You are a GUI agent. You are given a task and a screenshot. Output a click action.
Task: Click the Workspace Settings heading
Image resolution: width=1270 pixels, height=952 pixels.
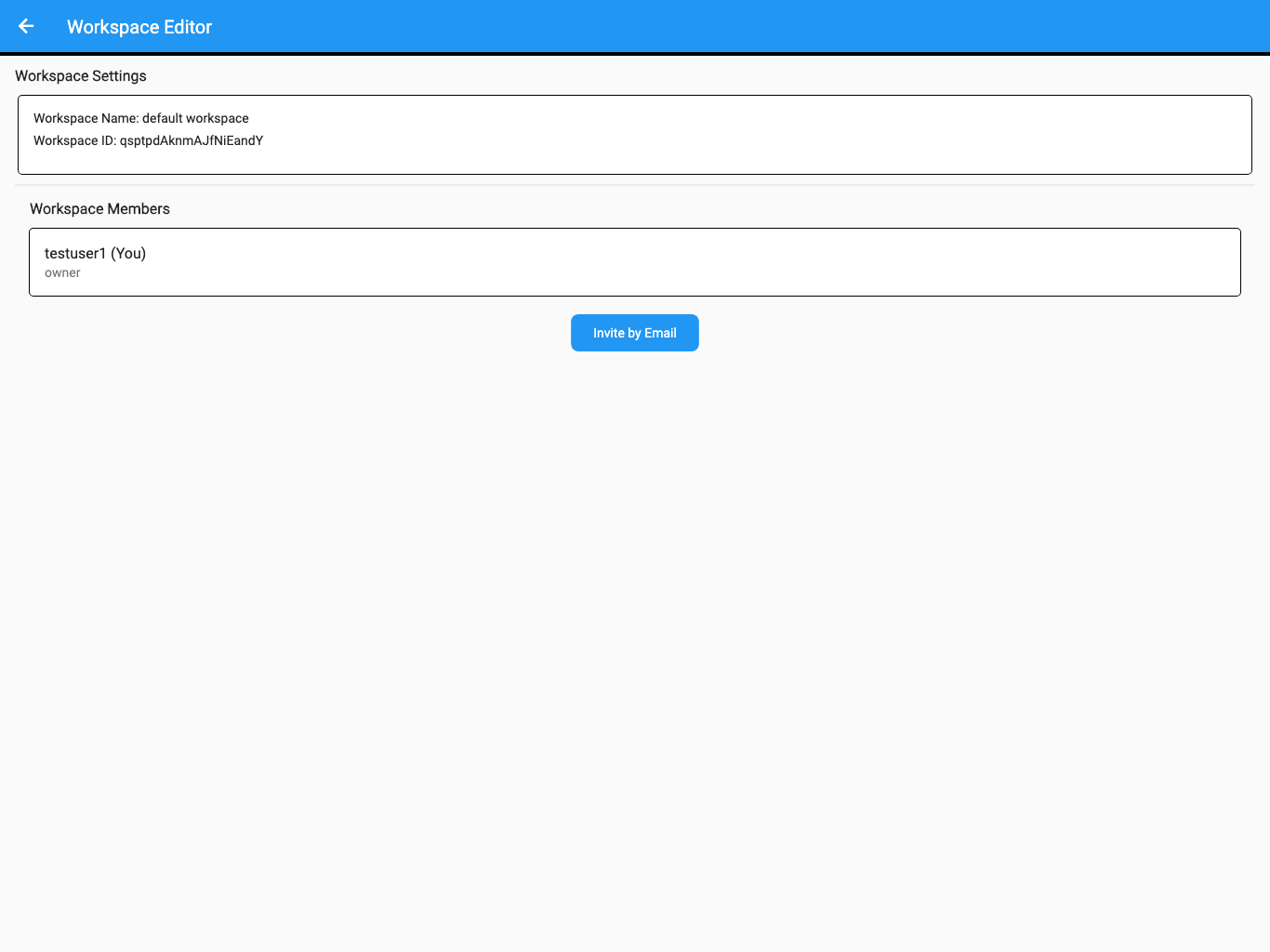point(81,76)
